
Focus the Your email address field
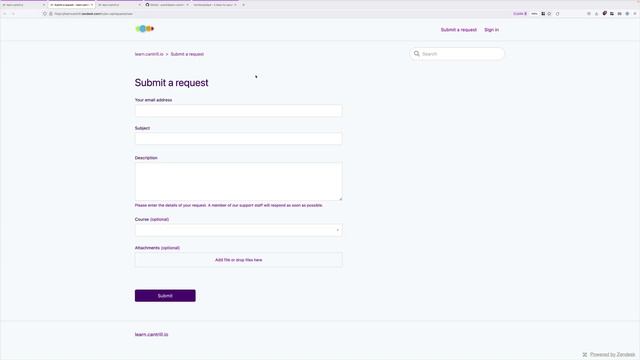[238, 111]
